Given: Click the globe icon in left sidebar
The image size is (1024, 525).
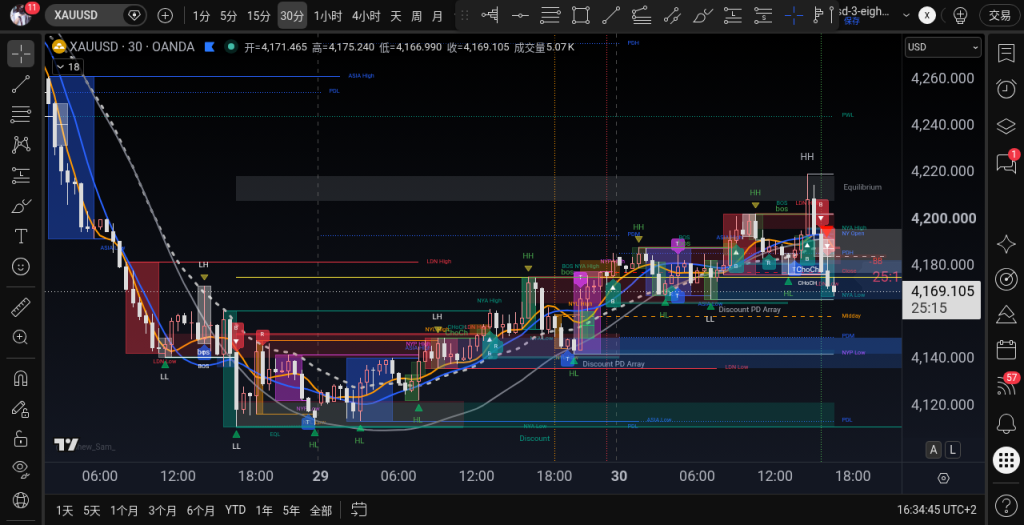Looking at the screenshot, I should coord(21,501).
